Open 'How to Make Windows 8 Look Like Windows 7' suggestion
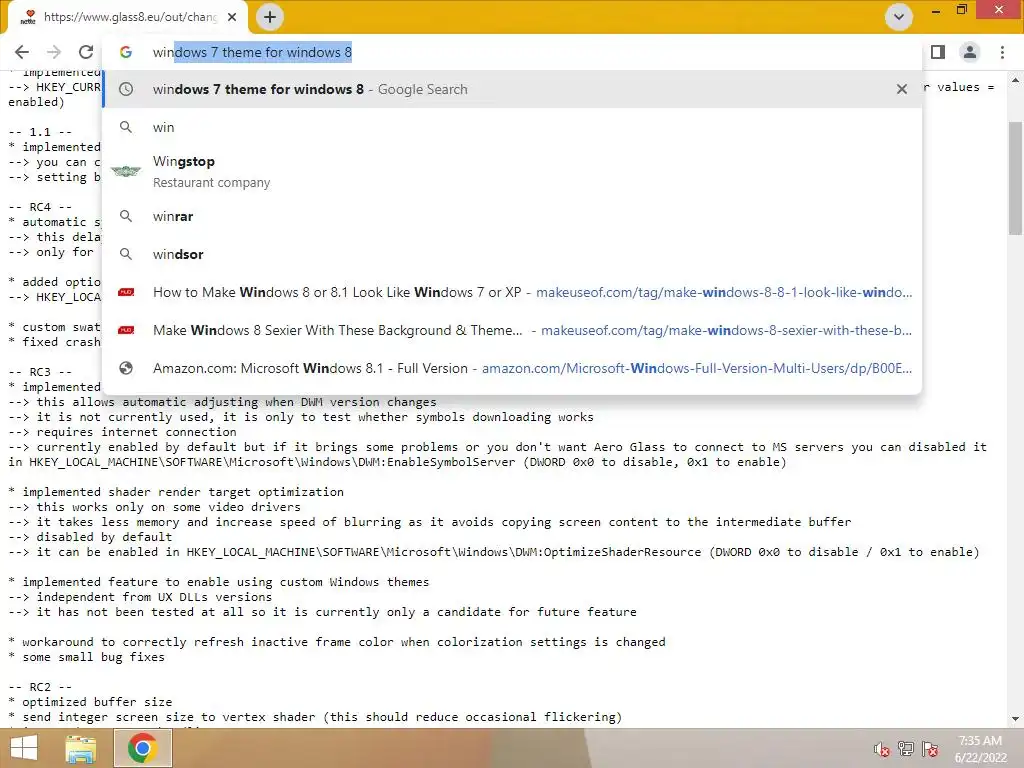 point(512,292)
